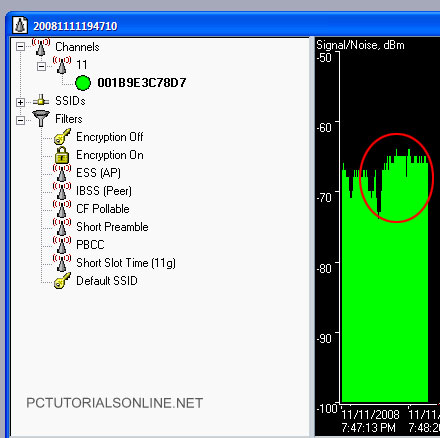Image resolution: width=440 pixels, height=438 pixels.
Task: Select Short Slot Time (11g) filter
Action: click(x=126, y=263)
